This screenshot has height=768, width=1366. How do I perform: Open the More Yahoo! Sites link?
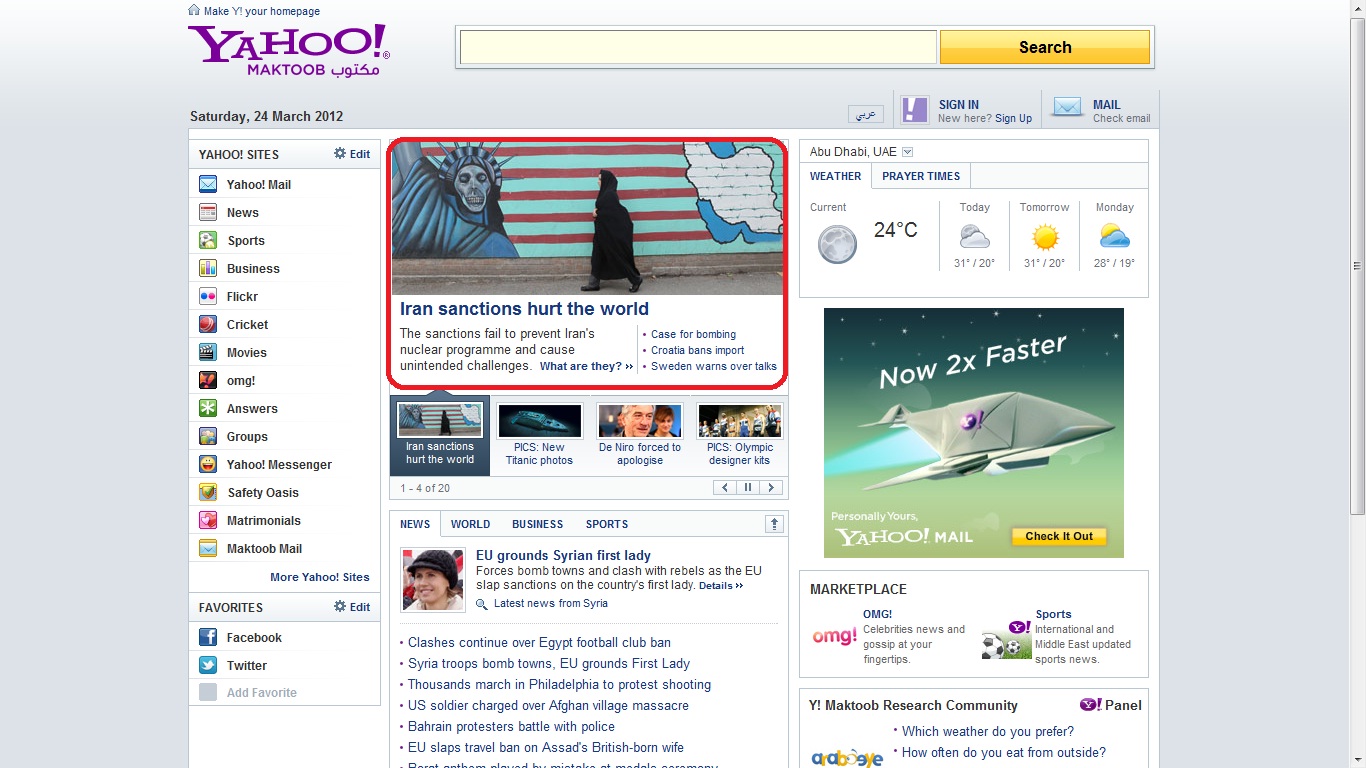point(319,577)
